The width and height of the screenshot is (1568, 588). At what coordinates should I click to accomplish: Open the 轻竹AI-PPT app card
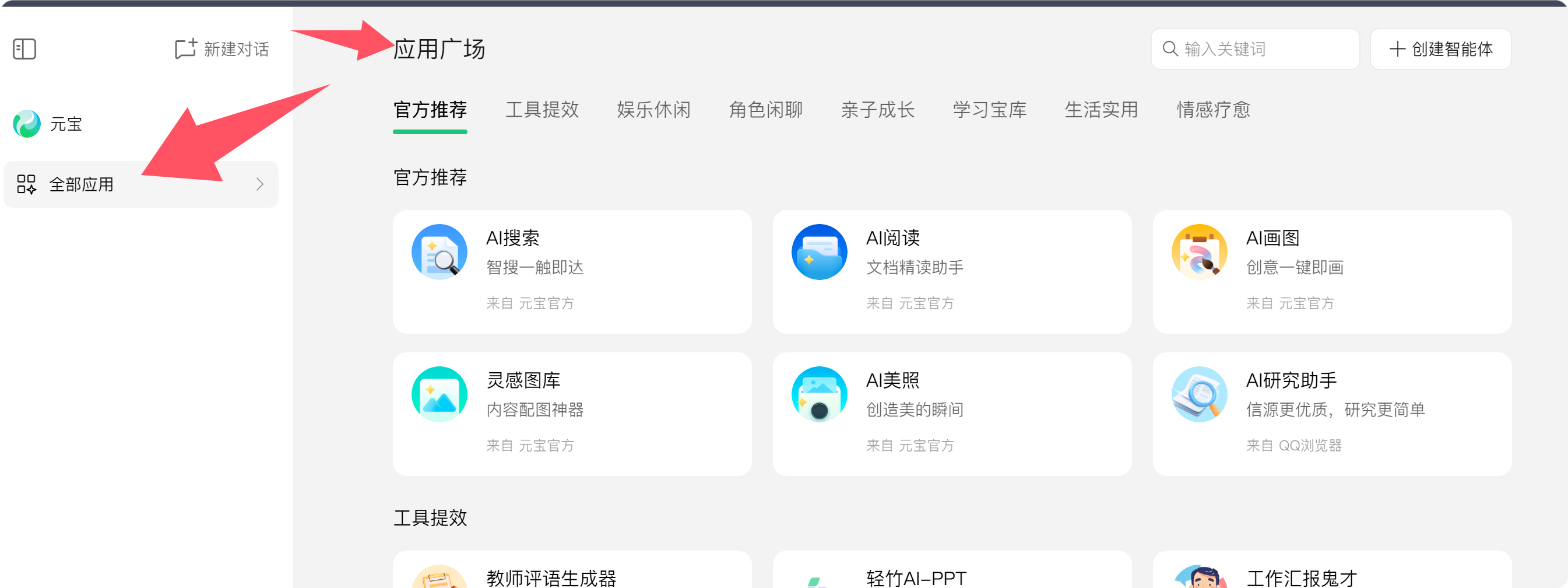[951, 572]
